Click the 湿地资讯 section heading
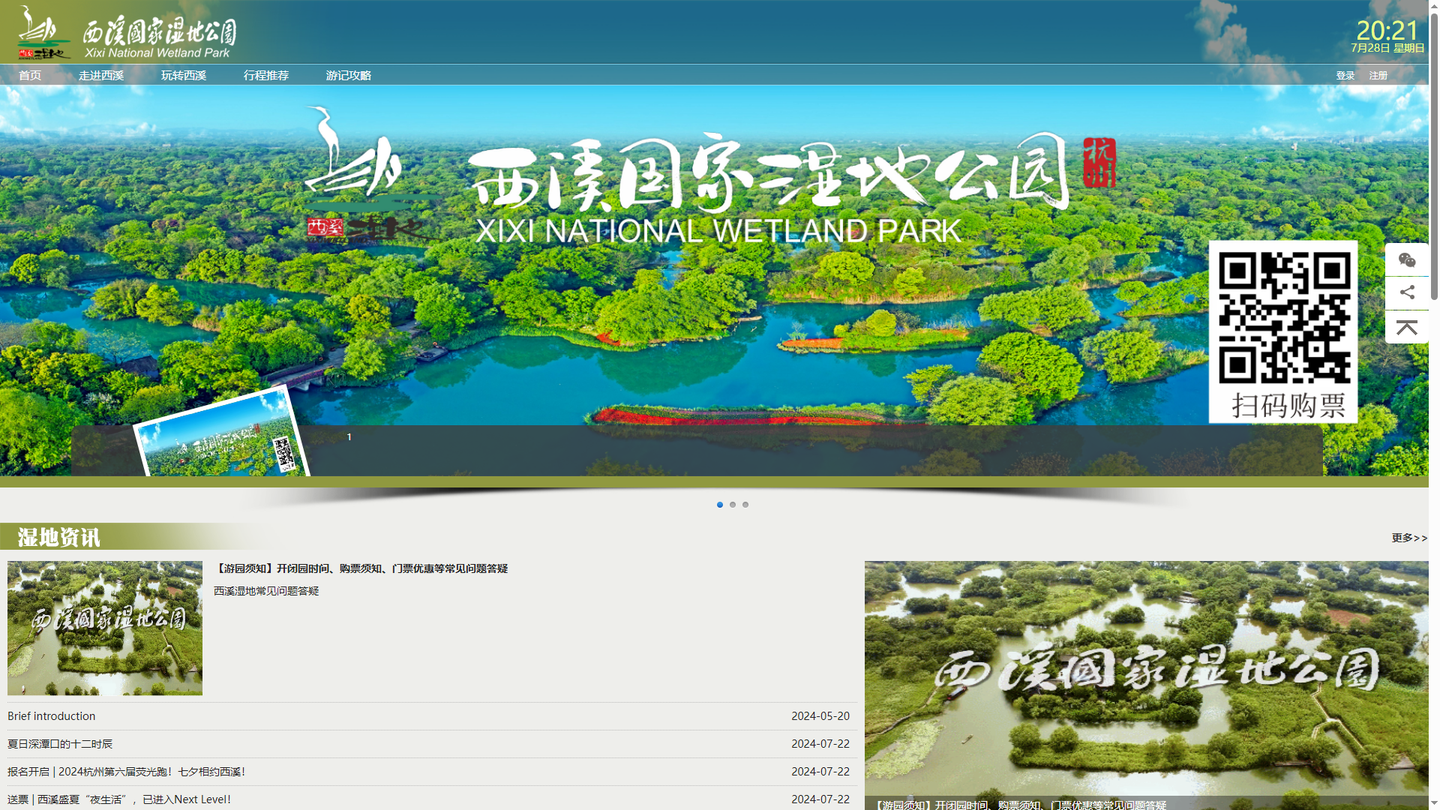This screenshot has height=810, width=1440. click(59, 538)
